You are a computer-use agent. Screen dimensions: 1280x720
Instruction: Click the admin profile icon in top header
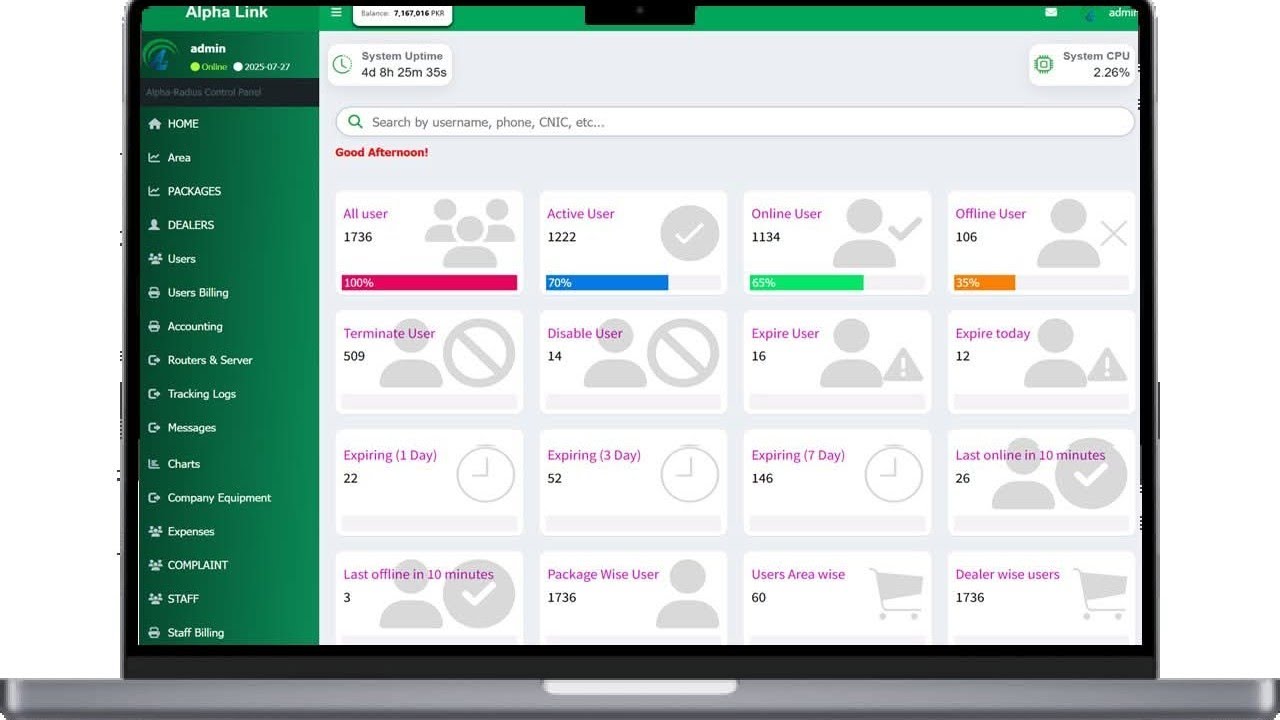click(x=1090, y=13)
